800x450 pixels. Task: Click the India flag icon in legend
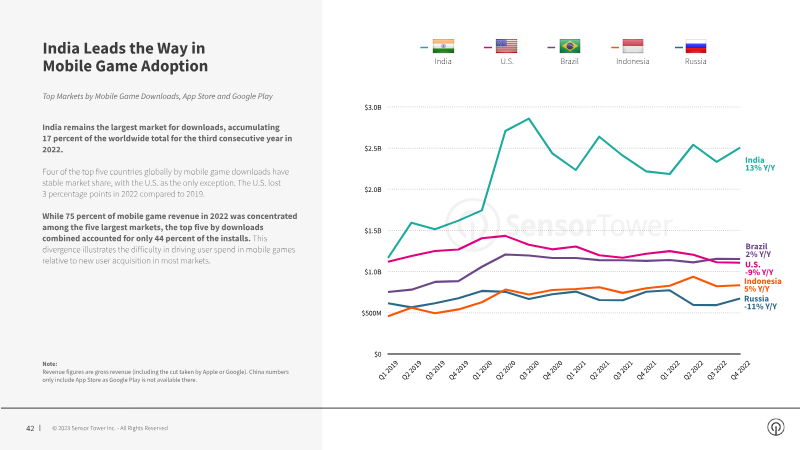point(443,46)
